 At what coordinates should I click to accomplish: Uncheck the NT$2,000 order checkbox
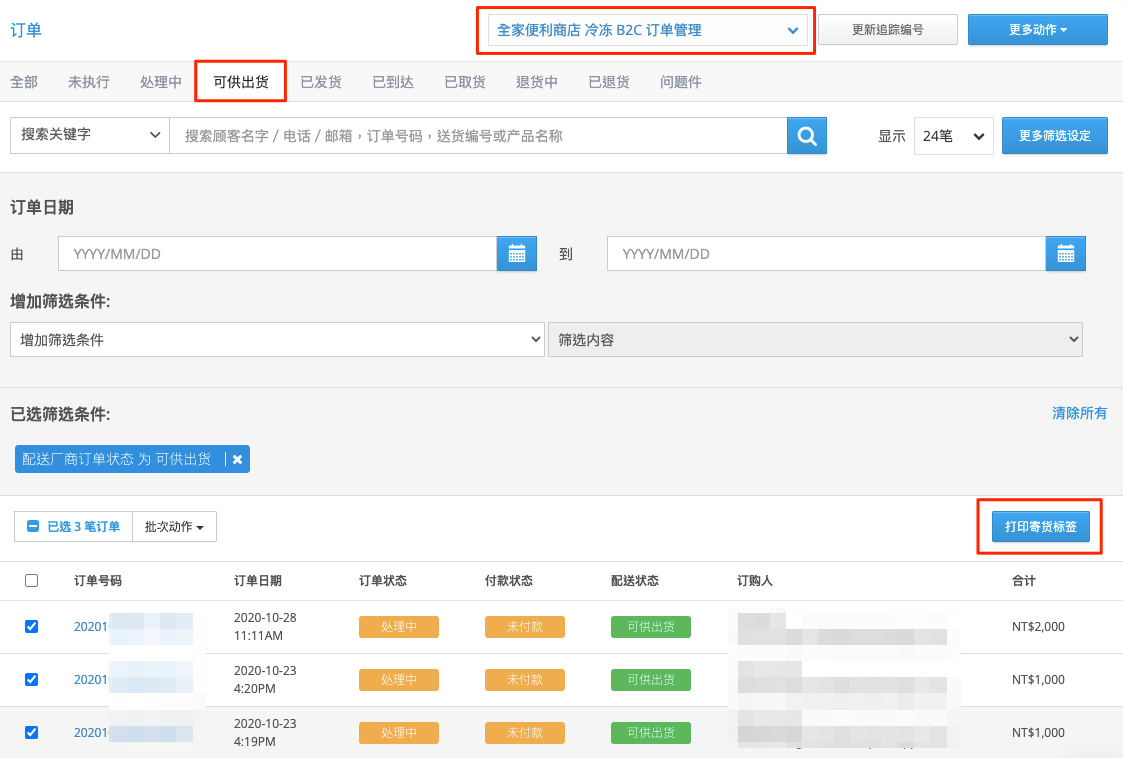pos(32,626)
